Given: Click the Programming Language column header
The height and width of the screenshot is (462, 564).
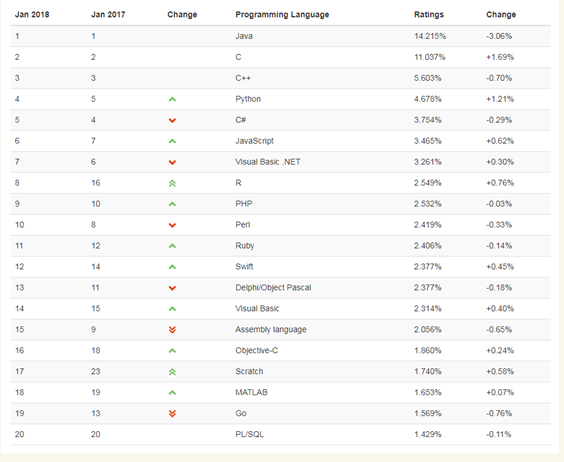Looking at the screenshot, I should (282, 15).
